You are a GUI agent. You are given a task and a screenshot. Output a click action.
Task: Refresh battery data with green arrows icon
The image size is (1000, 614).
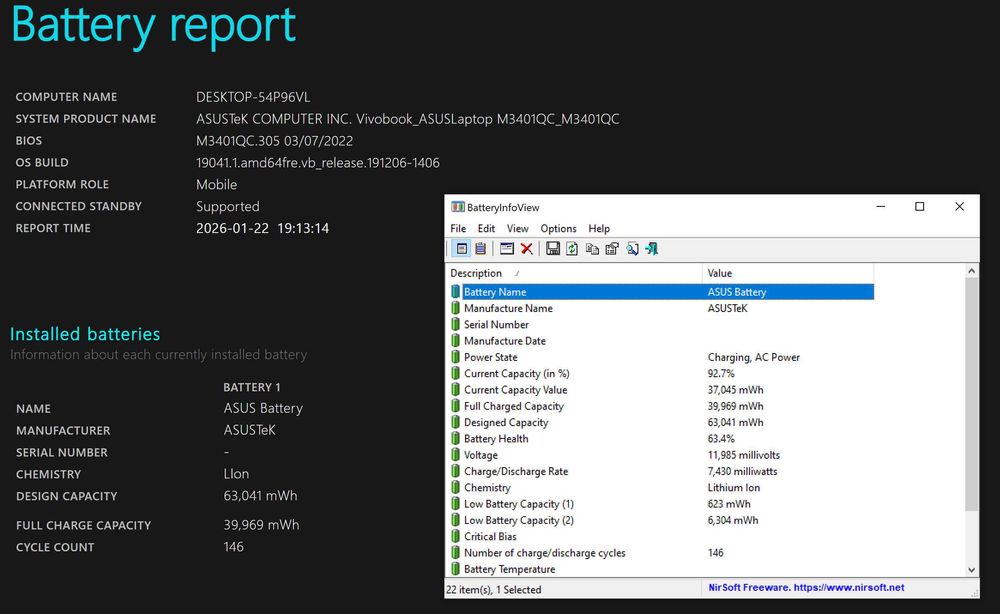click(x=572, y=249)
